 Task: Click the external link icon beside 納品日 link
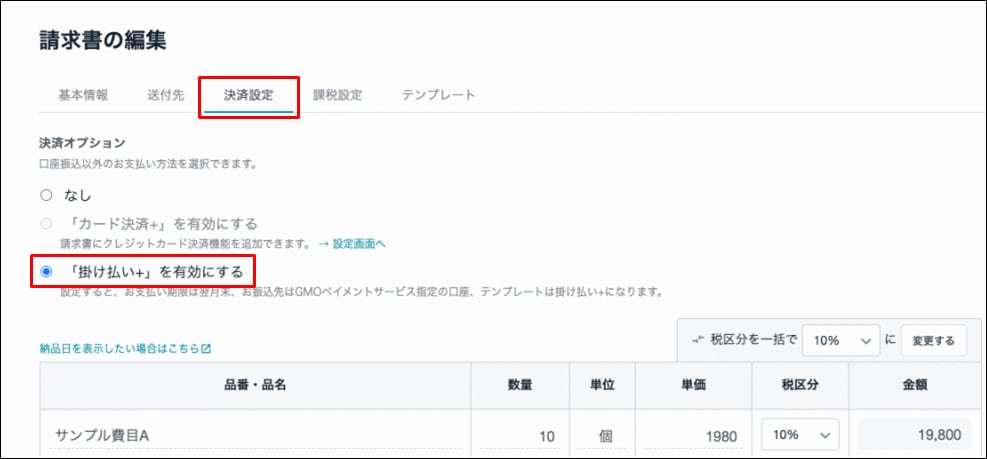(206, 349)
